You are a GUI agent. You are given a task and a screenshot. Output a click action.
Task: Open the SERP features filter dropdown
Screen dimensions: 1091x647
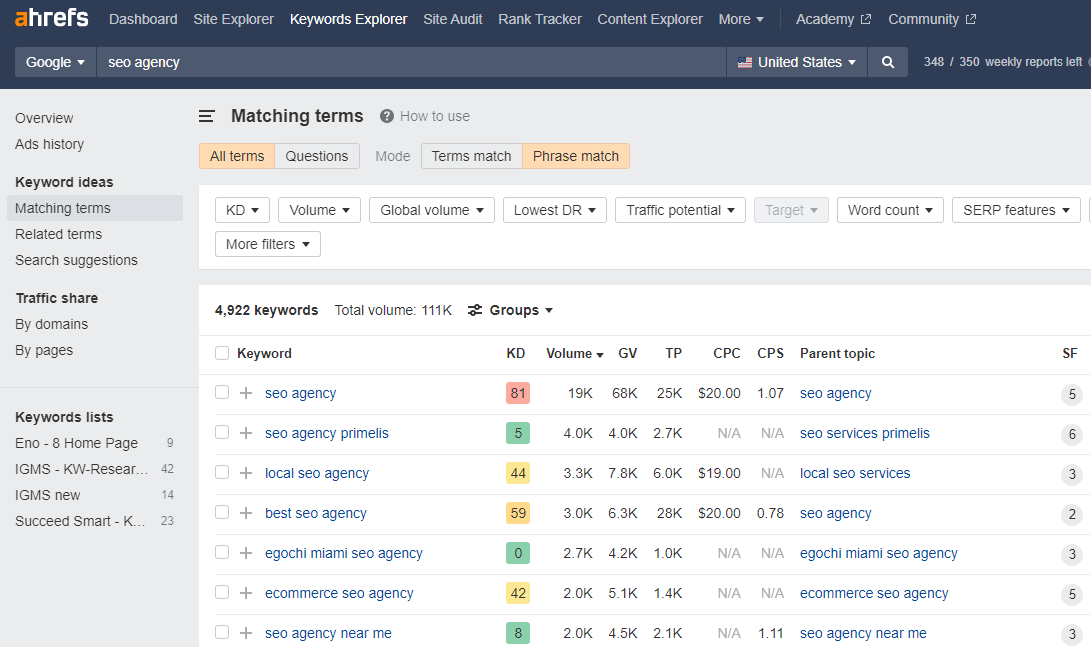(x=1016, y=210)
